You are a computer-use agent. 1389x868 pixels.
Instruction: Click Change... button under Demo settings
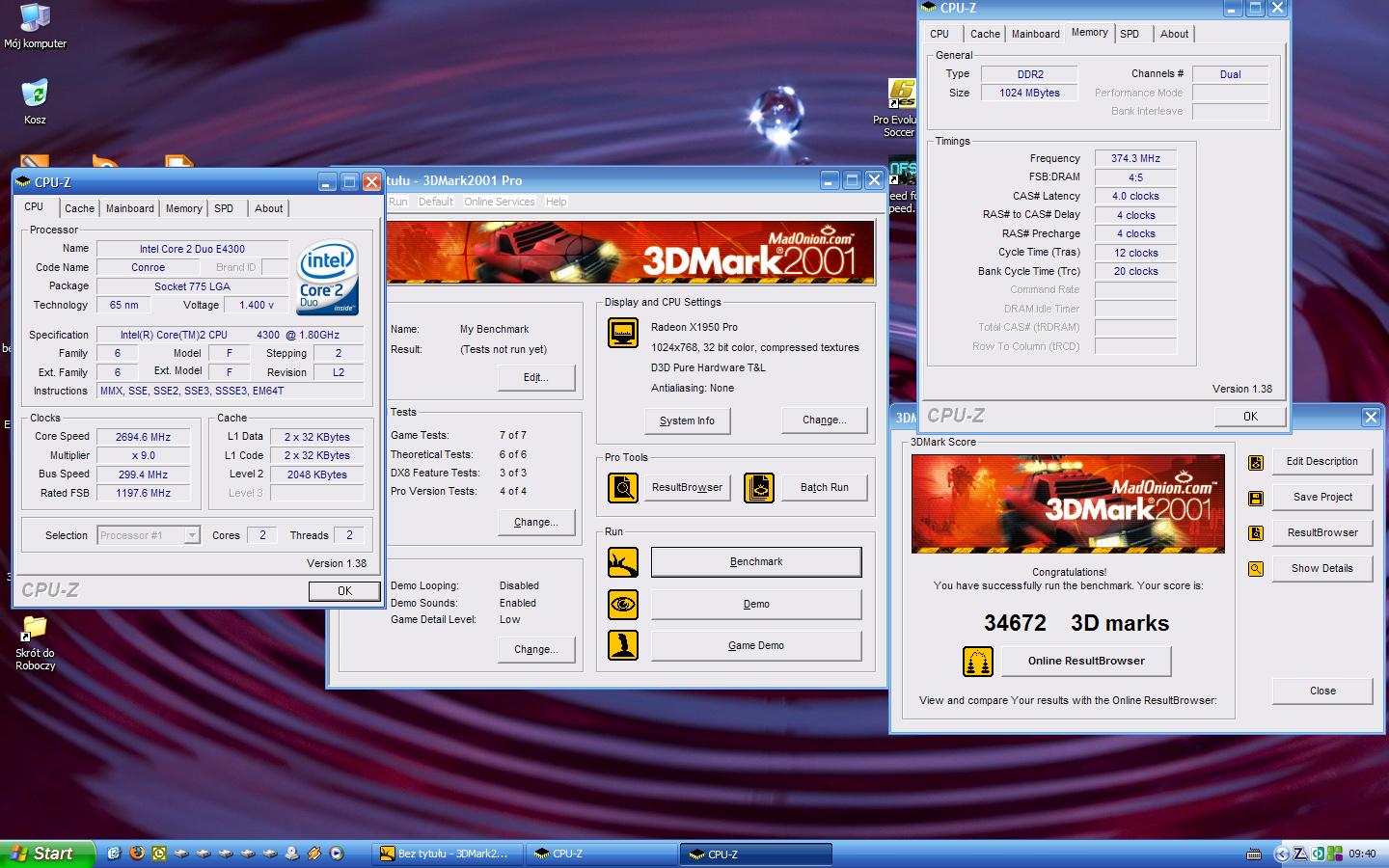(535, 649)
